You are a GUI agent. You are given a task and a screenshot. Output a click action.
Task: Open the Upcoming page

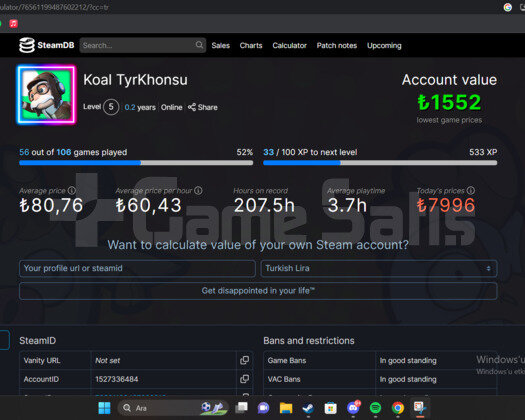click(384, 45)
